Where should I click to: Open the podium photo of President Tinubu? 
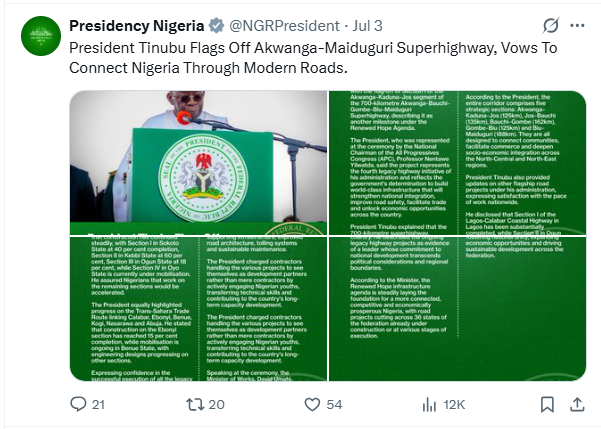(198, 163)
